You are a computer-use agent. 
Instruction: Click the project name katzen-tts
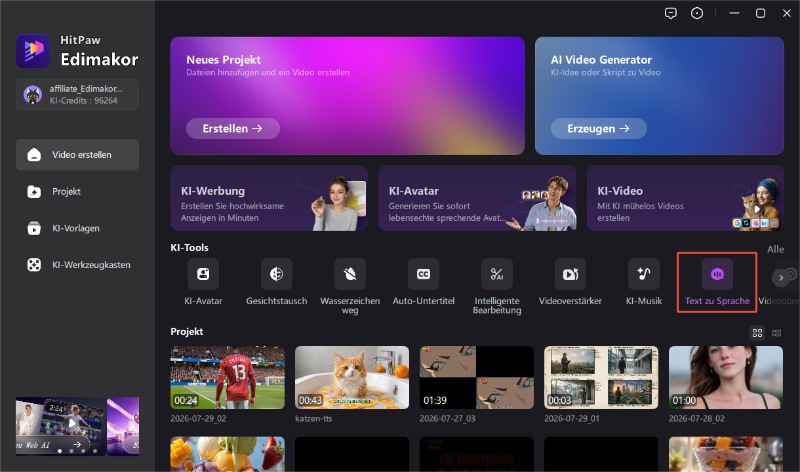pyautogui.click(x=314, y=418)
